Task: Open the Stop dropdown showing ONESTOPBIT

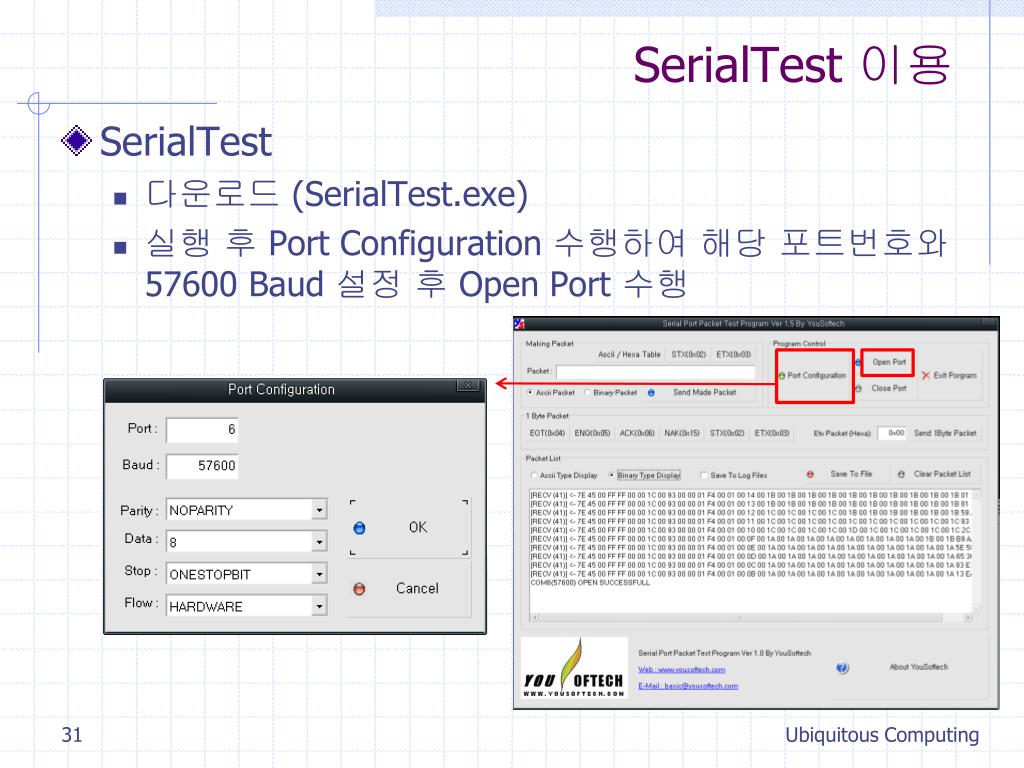Action: (x=319, y=573)
